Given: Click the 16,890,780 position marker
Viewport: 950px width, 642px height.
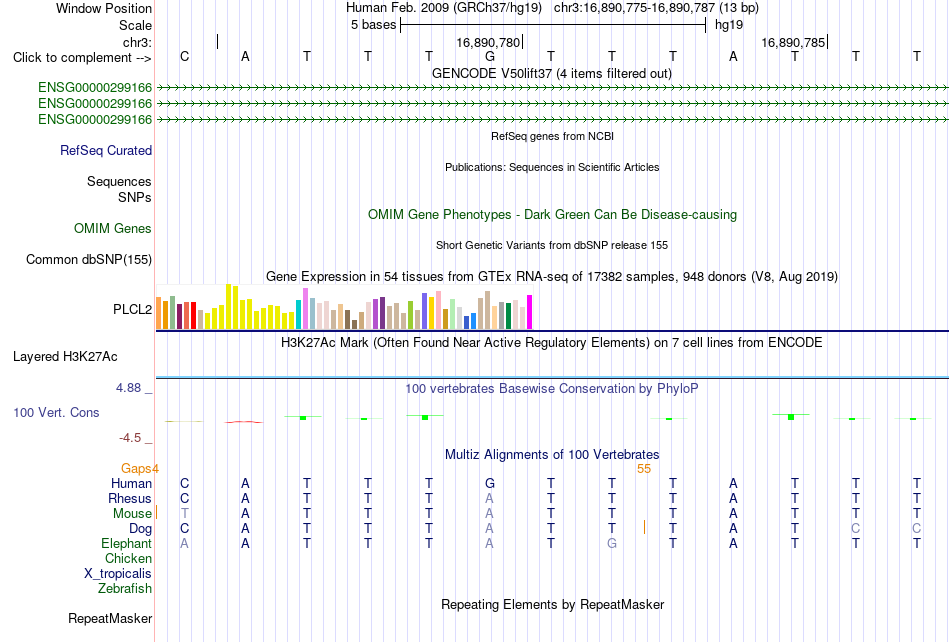Looking at the screenshot, I should pos(488,42).
